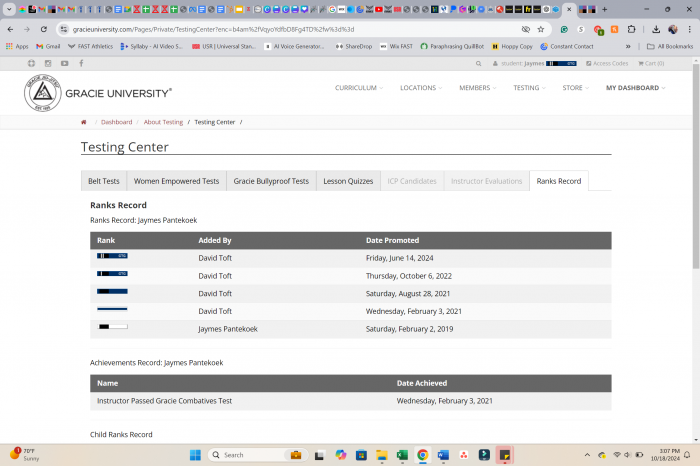
Task: Open Word from the taskbar
Action: [x=443, y=455]
